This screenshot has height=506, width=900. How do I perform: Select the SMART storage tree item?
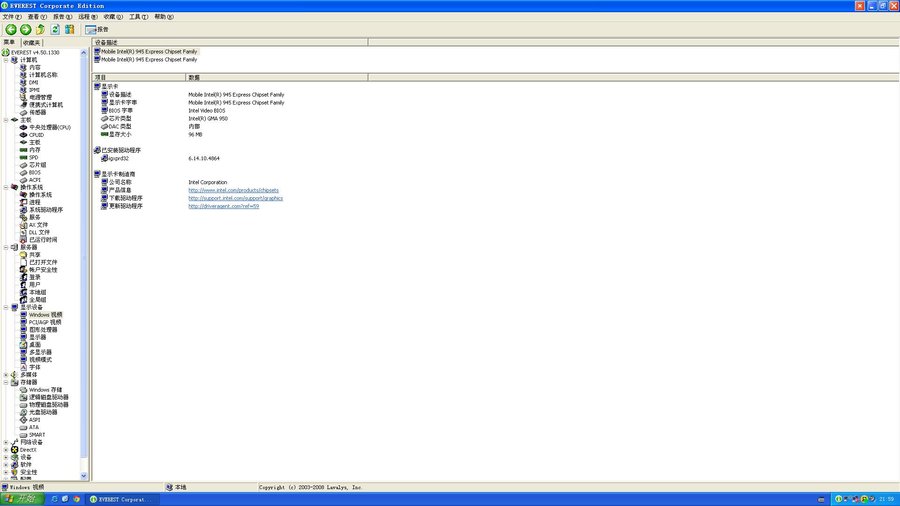coord(36,435)
